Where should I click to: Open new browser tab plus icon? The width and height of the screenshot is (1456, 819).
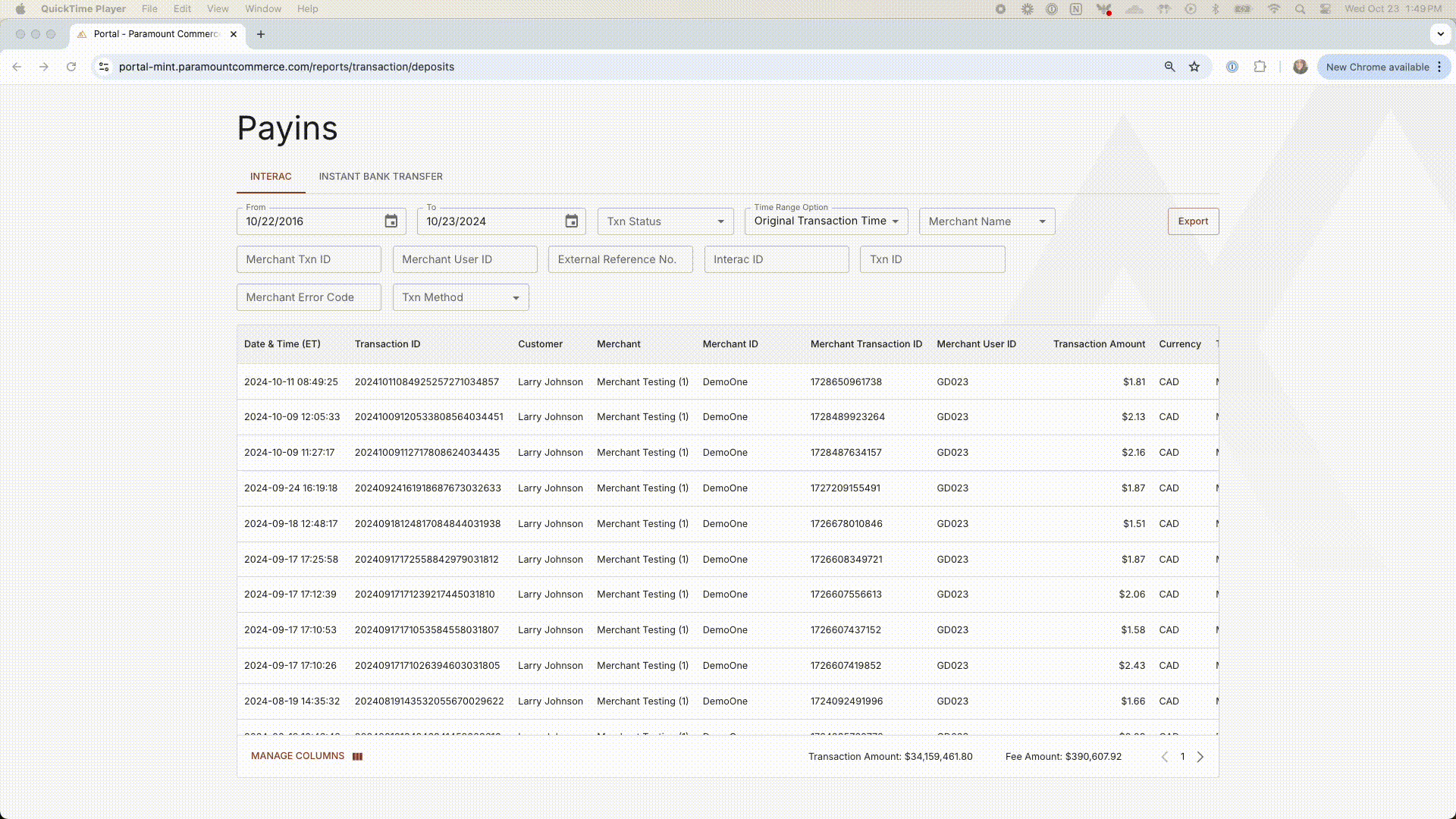tap(261, 34)
